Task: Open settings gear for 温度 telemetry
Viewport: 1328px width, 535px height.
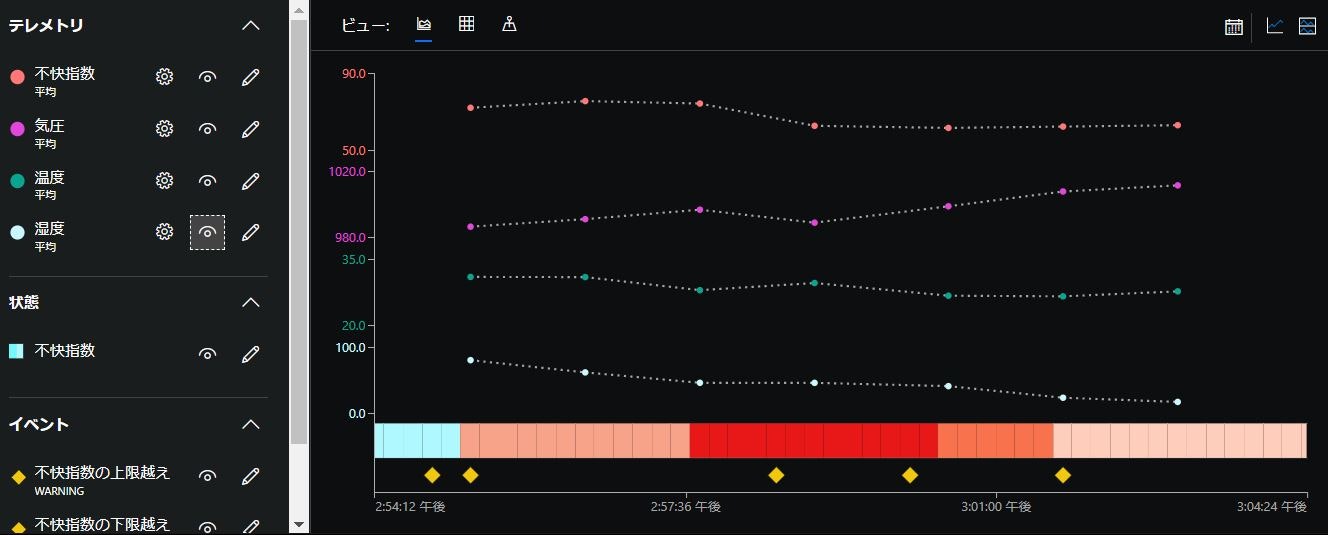Action: pyautogui.click(x=165, y=180)
